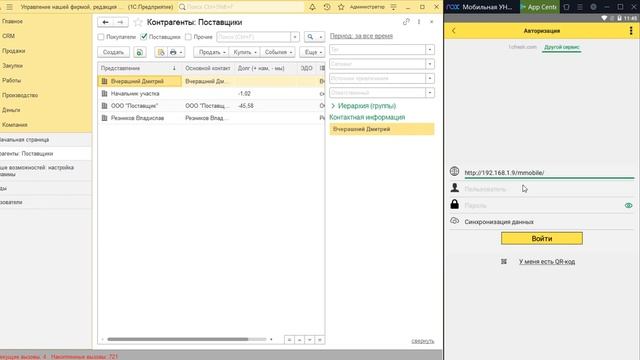Open the Начальная страница panel item

click(x=45, y=140)
